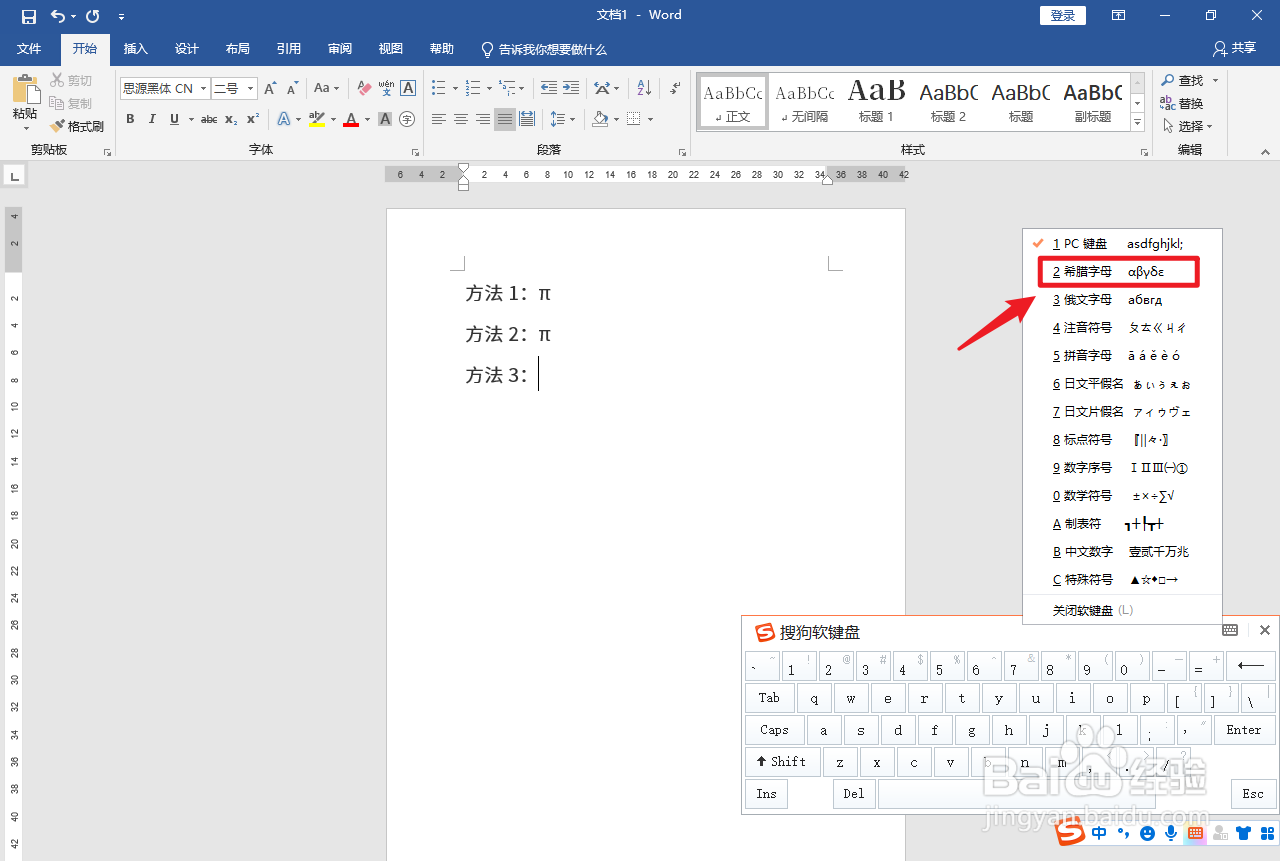Click the Clear Formatting eraser icon
Screen dimensions: 1280x861
[x=364, y=88]
